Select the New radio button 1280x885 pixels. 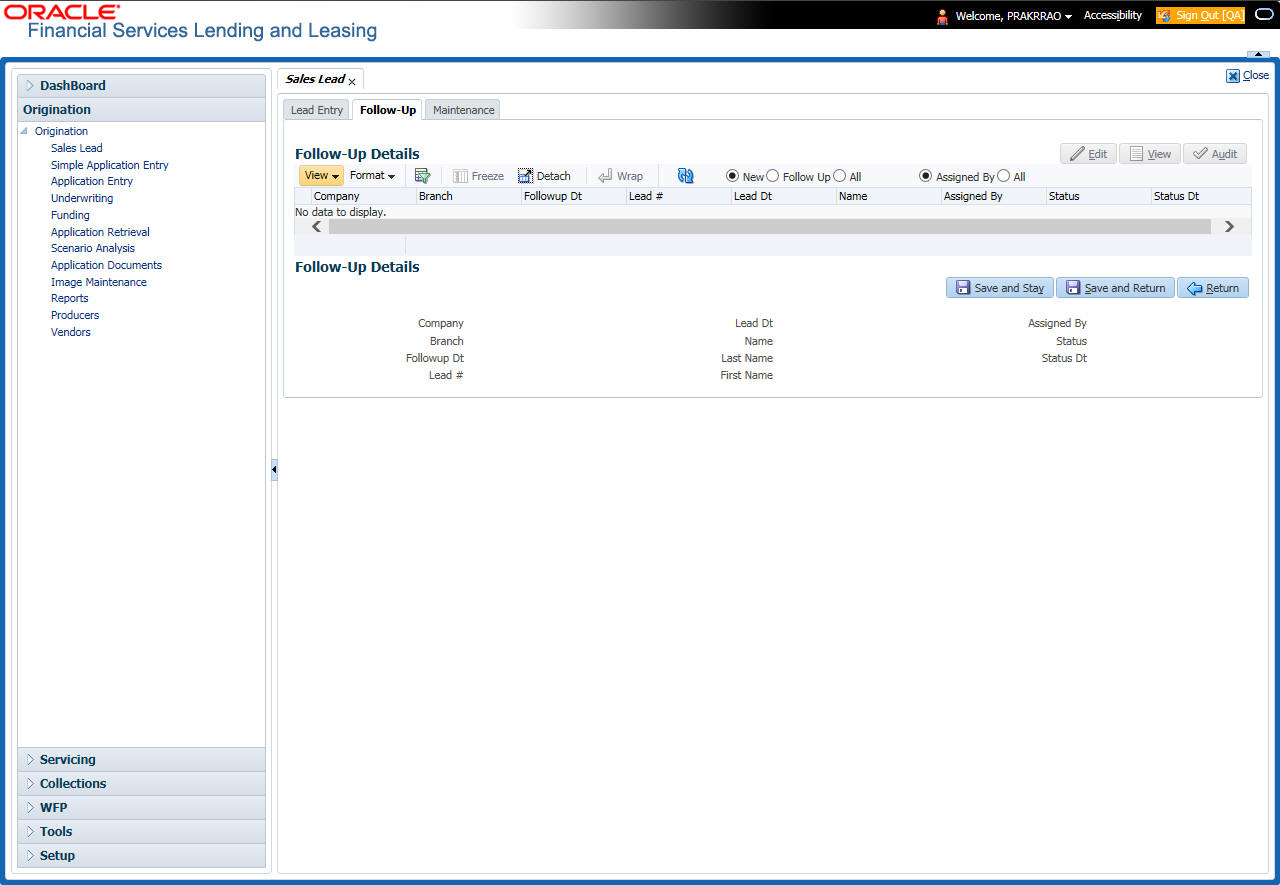(733, 176)
